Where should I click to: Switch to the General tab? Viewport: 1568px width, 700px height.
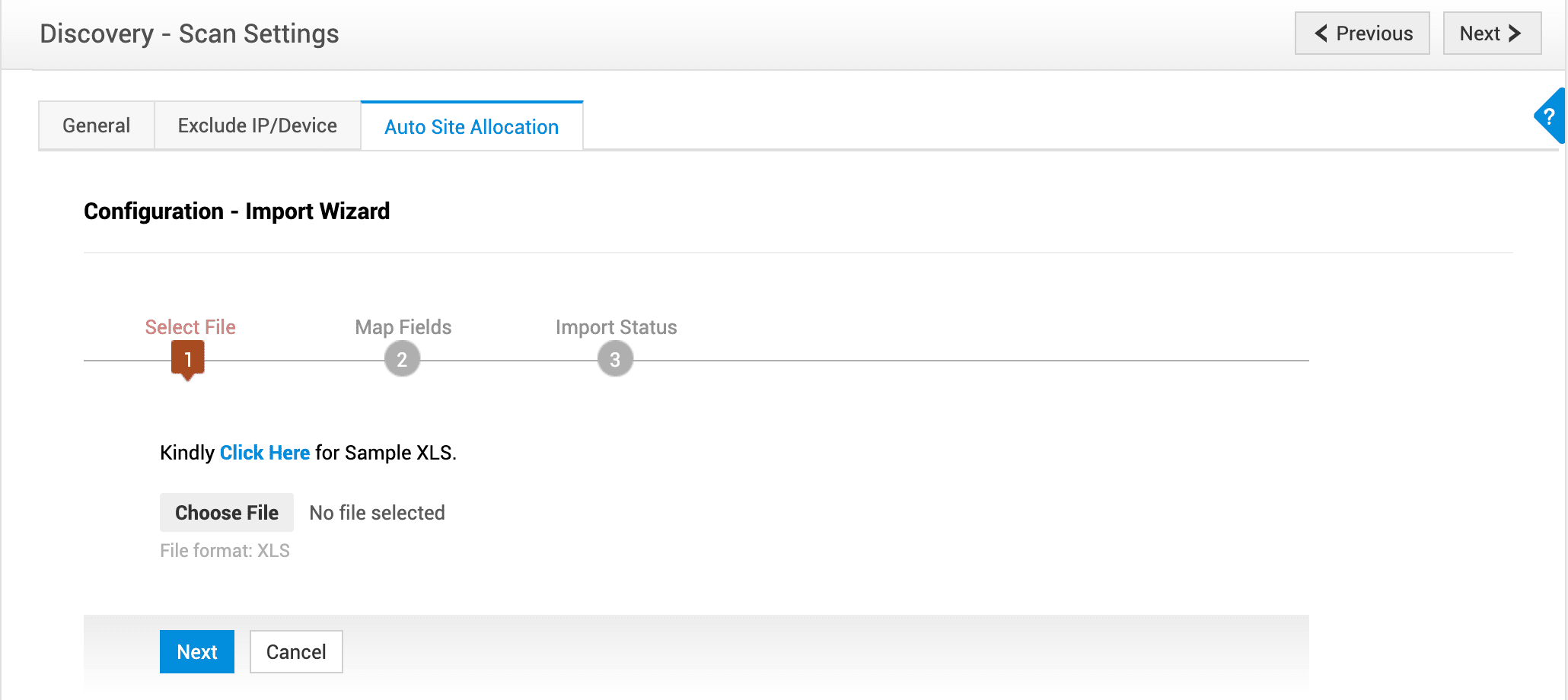point(97,126)
